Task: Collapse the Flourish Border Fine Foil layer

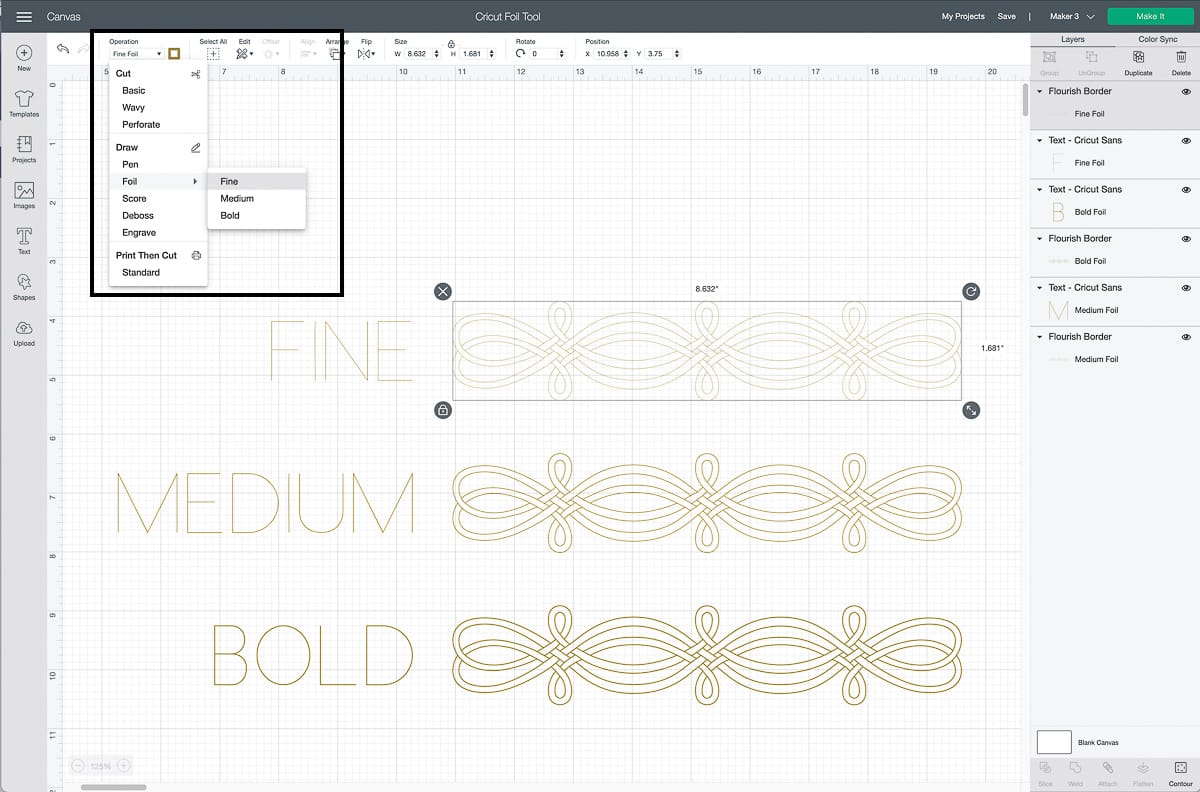Action: tap(1040, 91)
